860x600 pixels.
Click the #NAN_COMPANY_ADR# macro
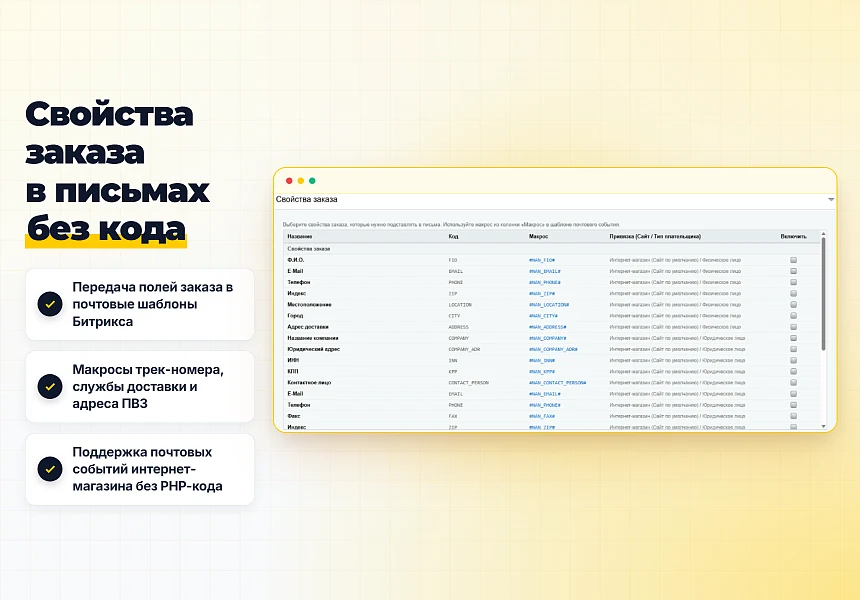point(553,349)
